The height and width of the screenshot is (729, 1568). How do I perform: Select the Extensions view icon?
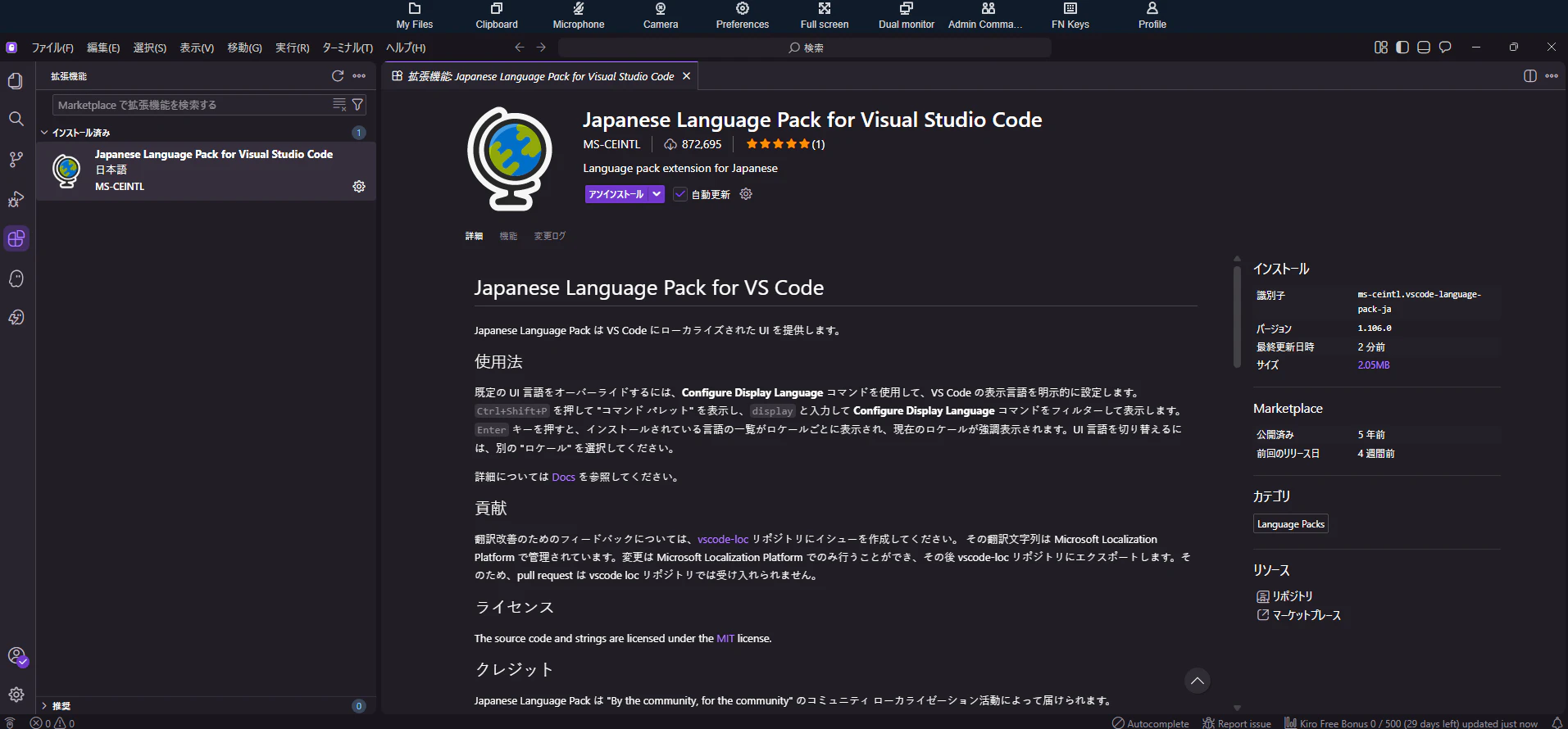16,238
